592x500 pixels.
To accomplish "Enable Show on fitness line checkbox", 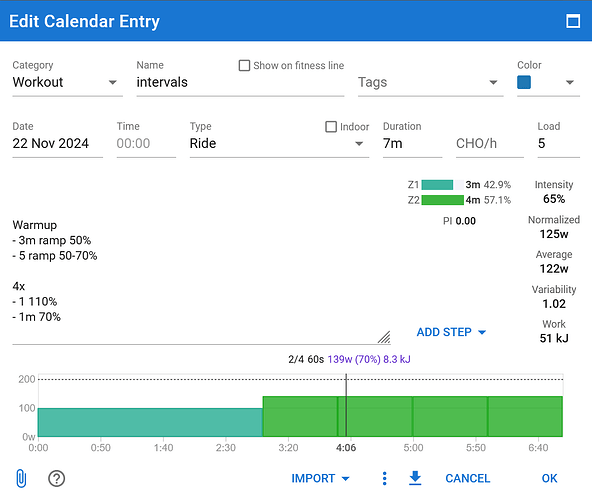I will 244,65.
